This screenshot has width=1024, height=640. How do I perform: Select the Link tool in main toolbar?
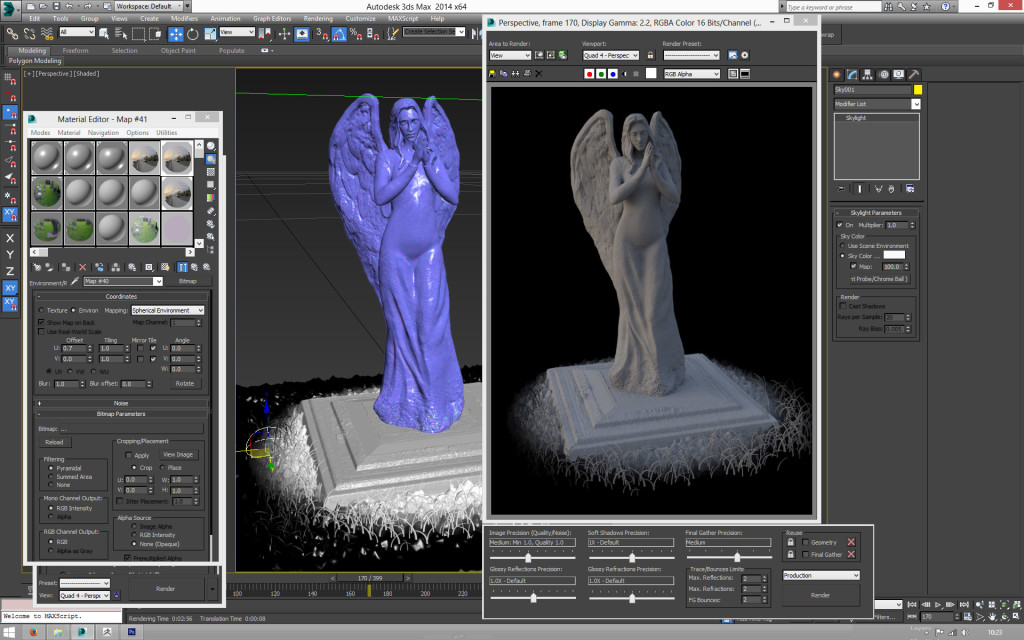[12, 33]
